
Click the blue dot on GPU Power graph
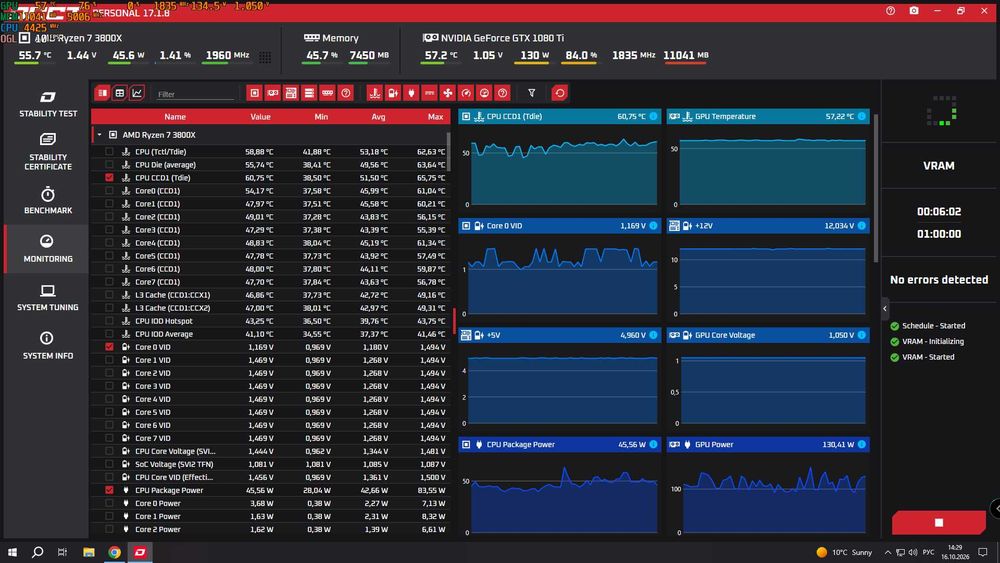click(x=862, y=444)
